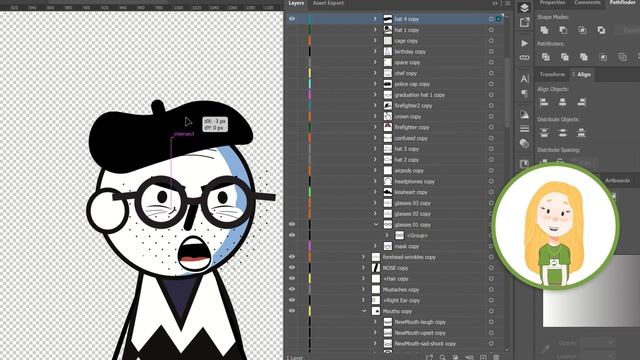Hide the Mustaches copy layer
Image resolution: width=640 pixels, height=360 pixels.
coord(292,289)
